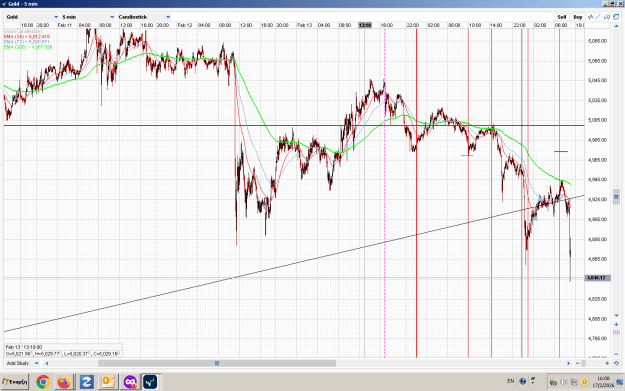This screenshot has width=625, height=391.
Task: Open the blue arrows app on taskbar
Action: [x=86, y=382]
